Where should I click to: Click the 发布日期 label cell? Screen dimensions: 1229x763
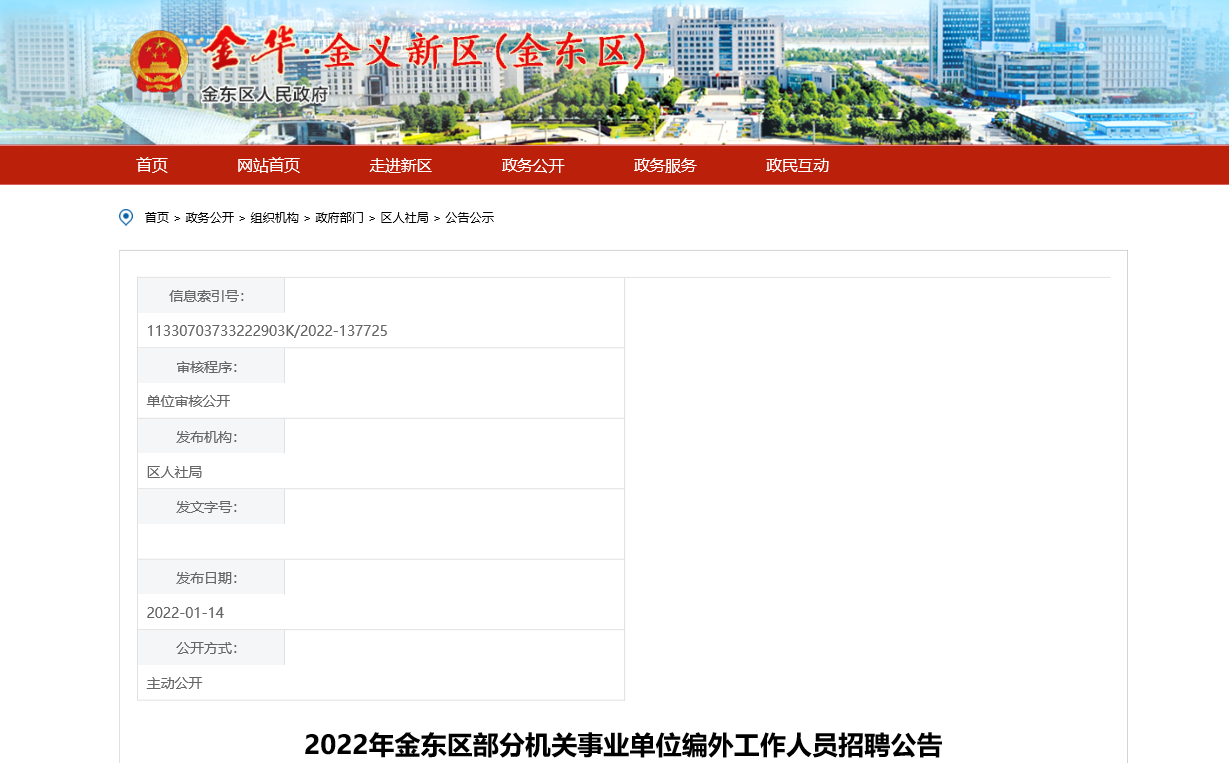pyautogui.click(x=211, y=578)
